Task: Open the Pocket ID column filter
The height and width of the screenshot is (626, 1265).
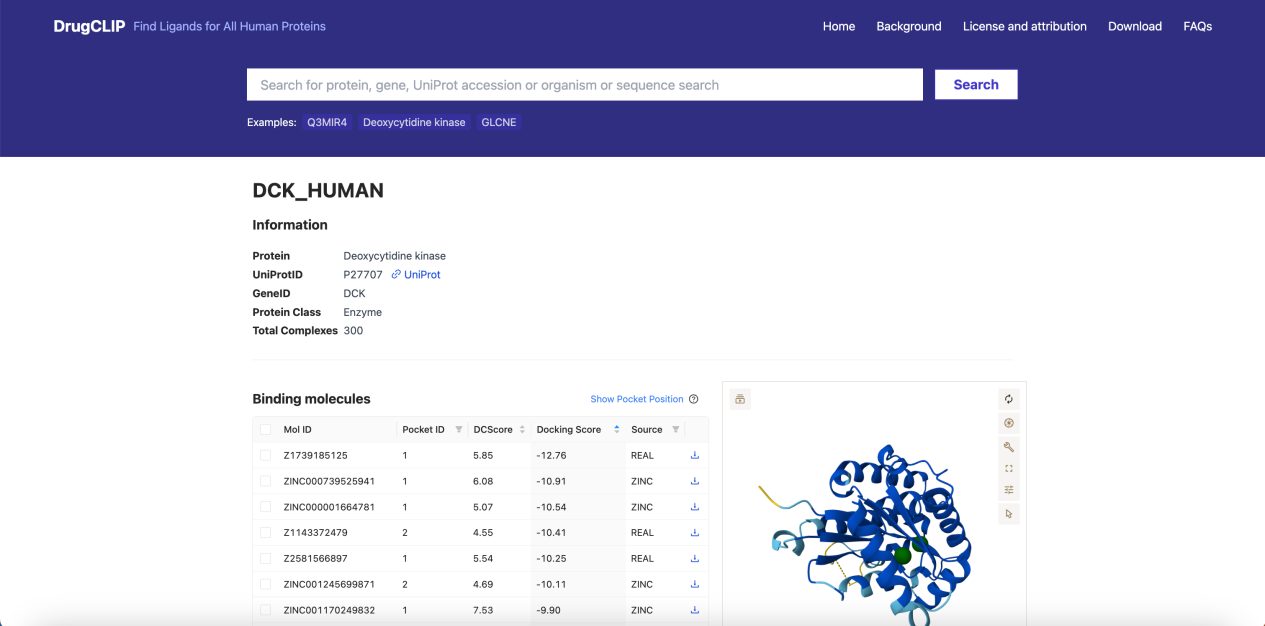Action: (459, 429)
